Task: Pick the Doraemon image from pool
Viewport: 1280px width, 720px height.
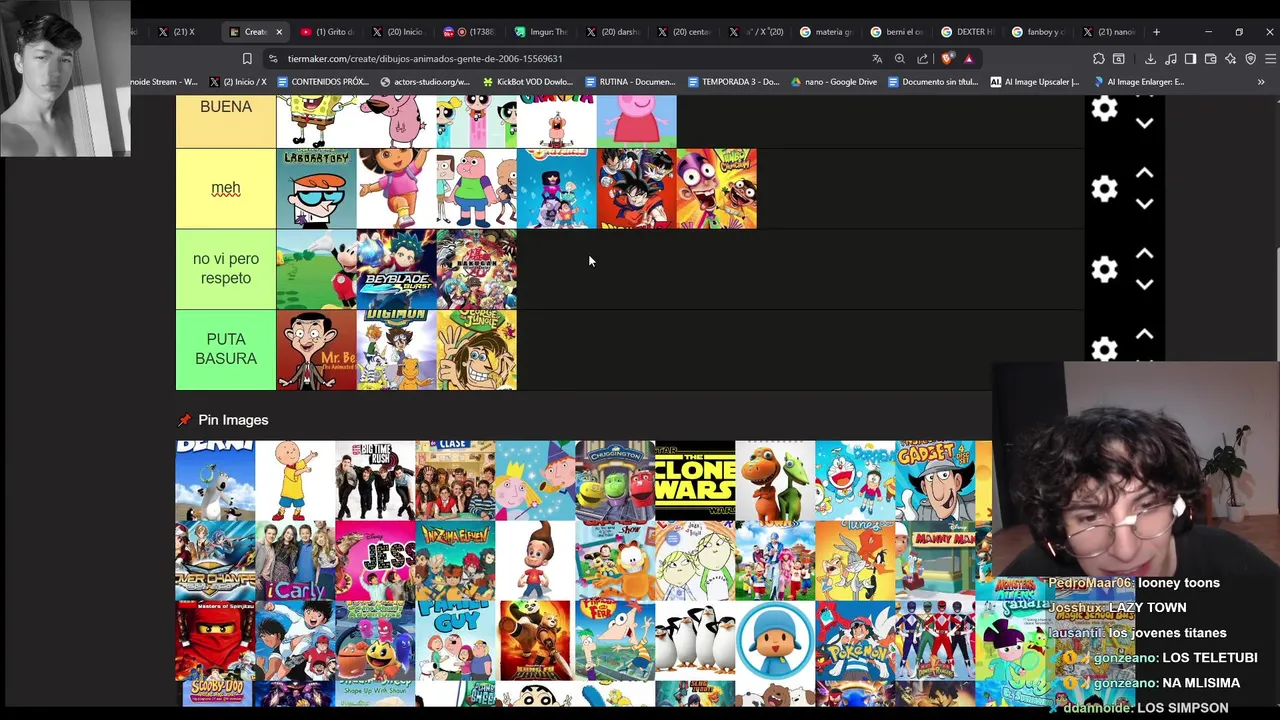Action: [x=855, y=480]
